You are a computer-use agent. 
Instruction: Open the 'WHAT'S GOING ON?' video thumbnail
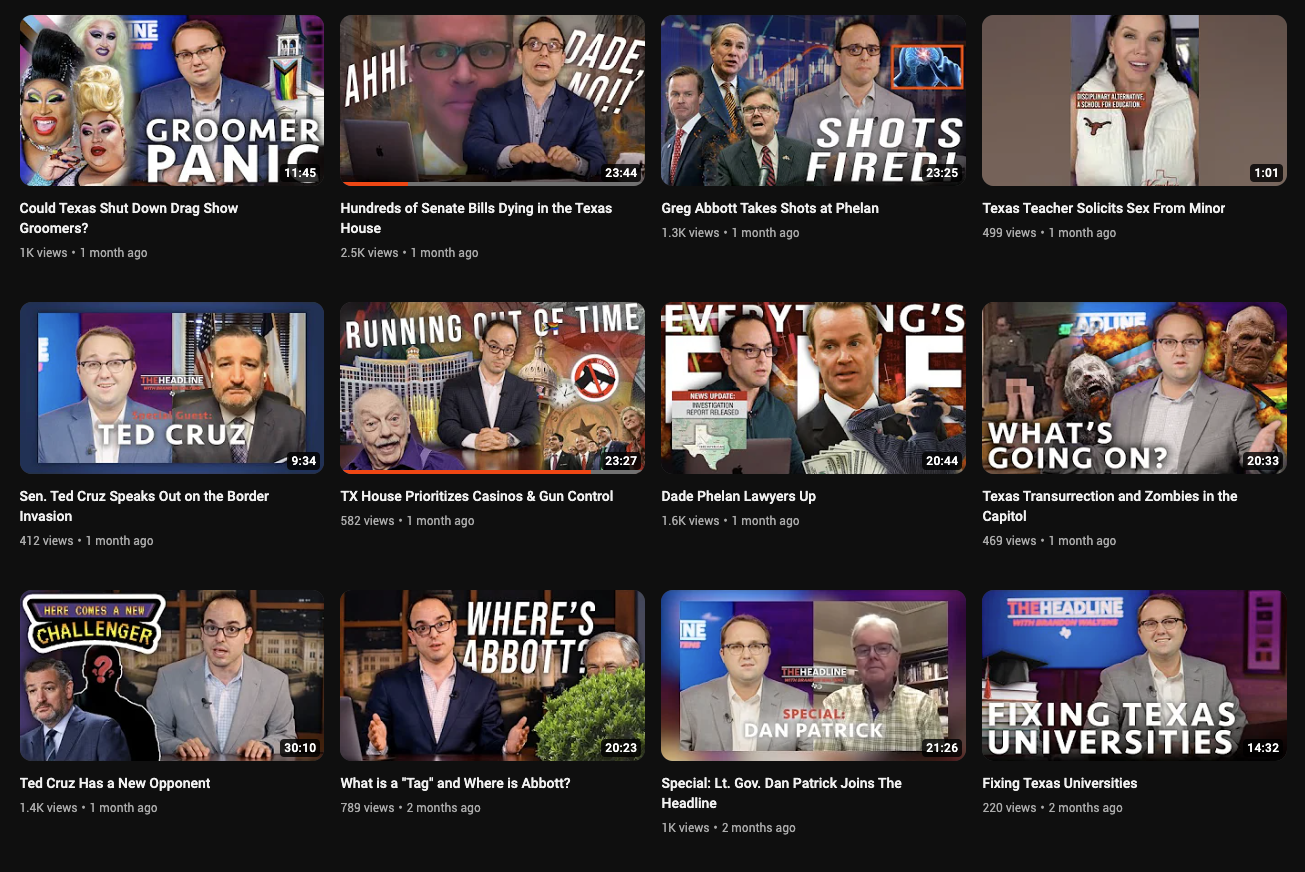1134,387
